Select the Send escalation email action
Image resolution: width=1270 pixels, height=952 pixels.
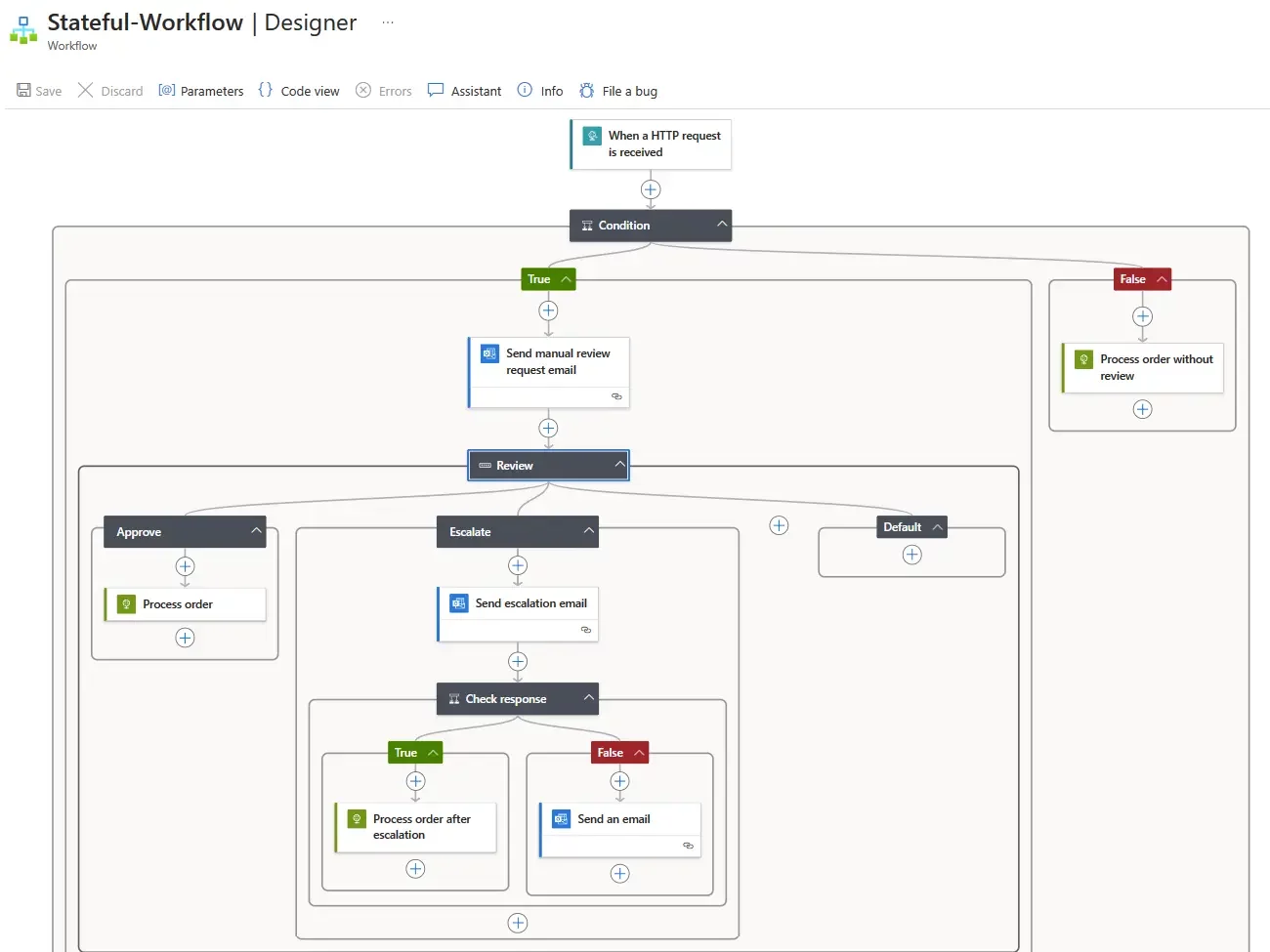pos(518,614)
